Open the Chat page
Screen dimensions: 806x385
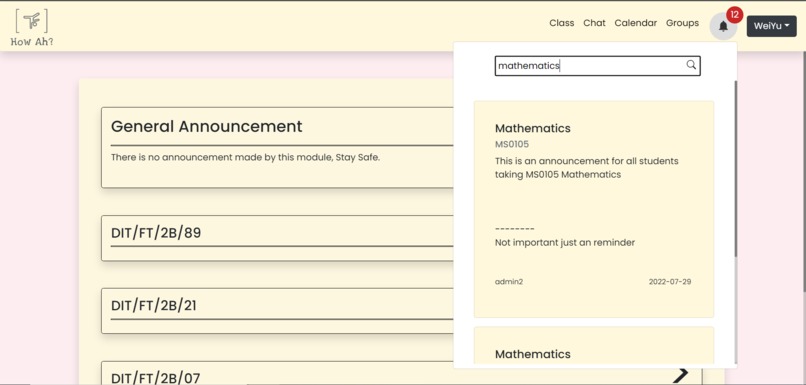tap(594, 23)
